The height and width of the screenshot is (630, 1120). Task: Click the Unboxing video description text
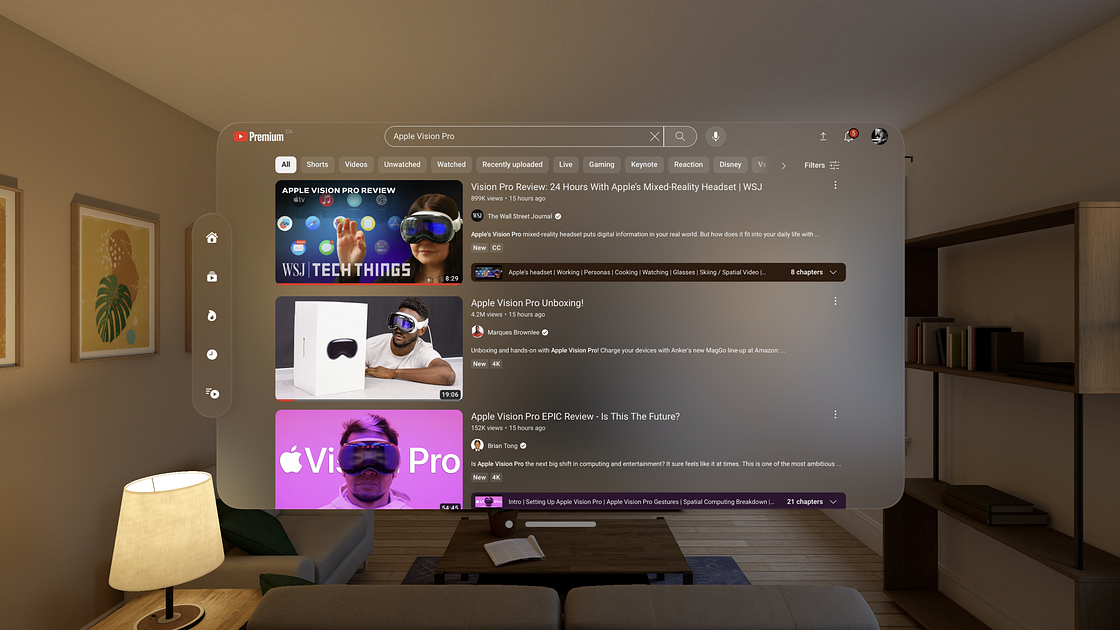point(628,351)
